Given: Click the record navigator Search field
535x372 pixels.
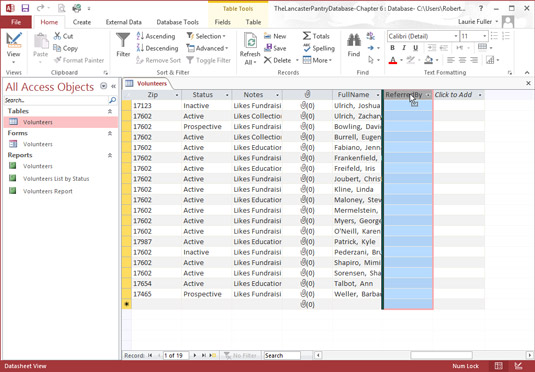Looking at the screenshot, I should tap(282, 356).
